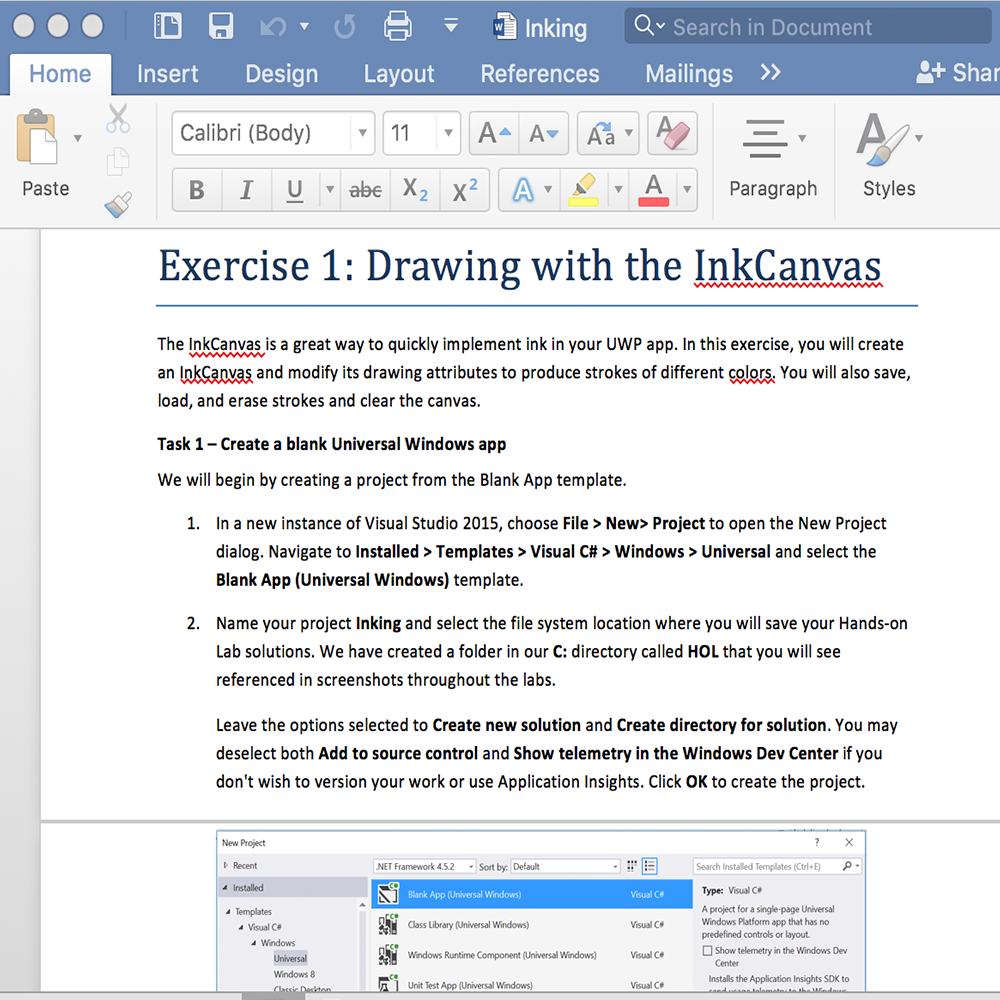The image size is (1000, 1000).
Task: Open the underline style dropdown arrow
Action: 330,189
